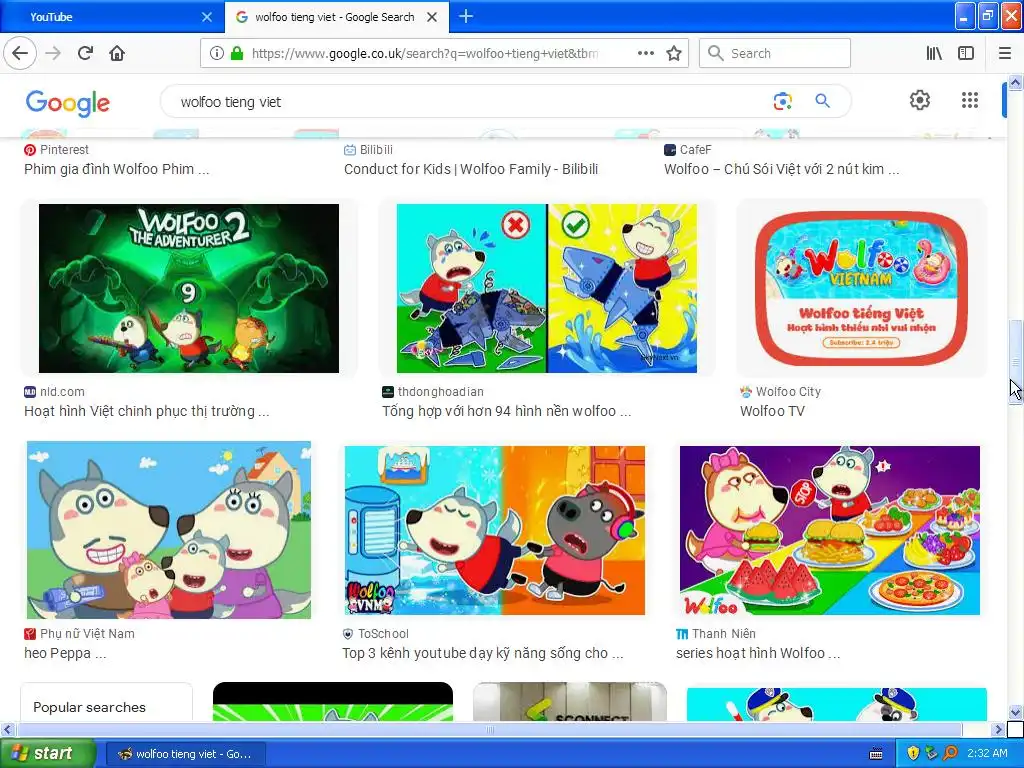The height and width of the screenshot is (768, 1024).
Task: Click the horizontal scrollbar left arrow
Action: [x=7, y=729]
